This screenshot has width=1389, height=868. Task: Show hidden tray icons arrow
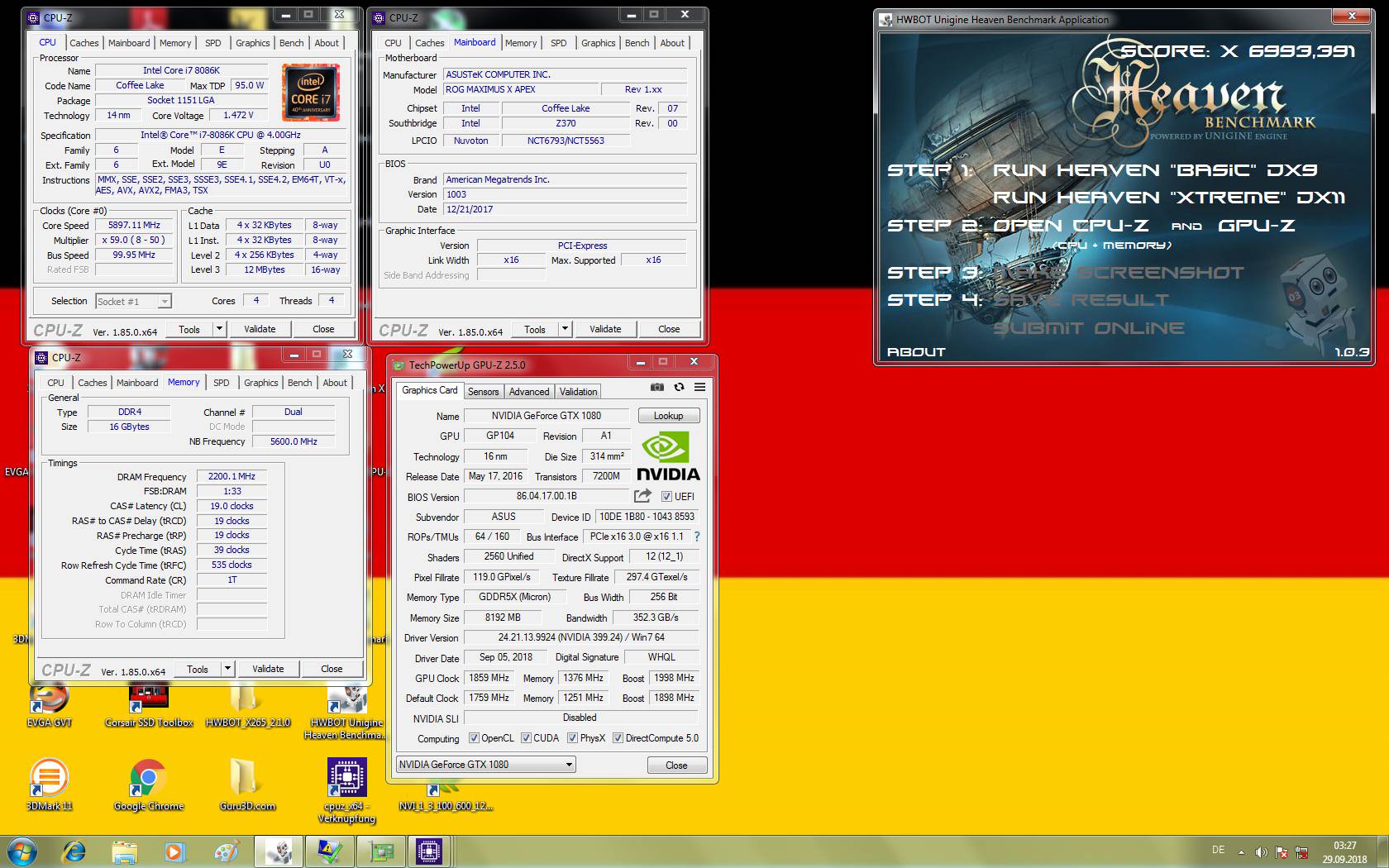[1241, 852]
